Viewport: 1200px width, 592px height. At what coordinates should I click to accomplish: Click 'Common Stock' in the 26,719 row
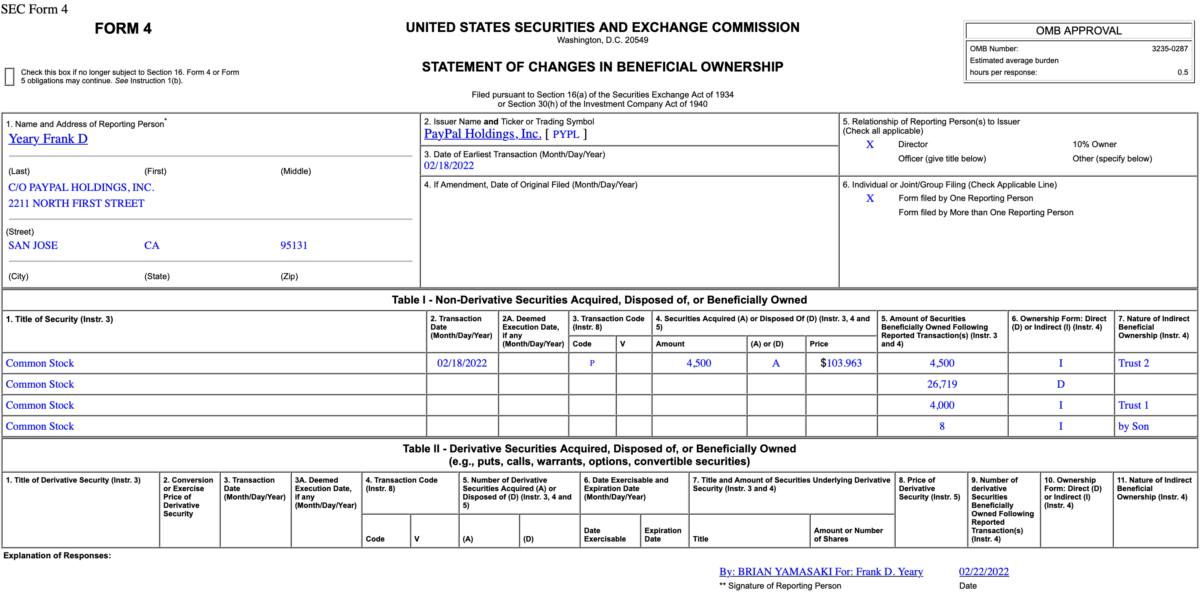click(x=40, y=384)
